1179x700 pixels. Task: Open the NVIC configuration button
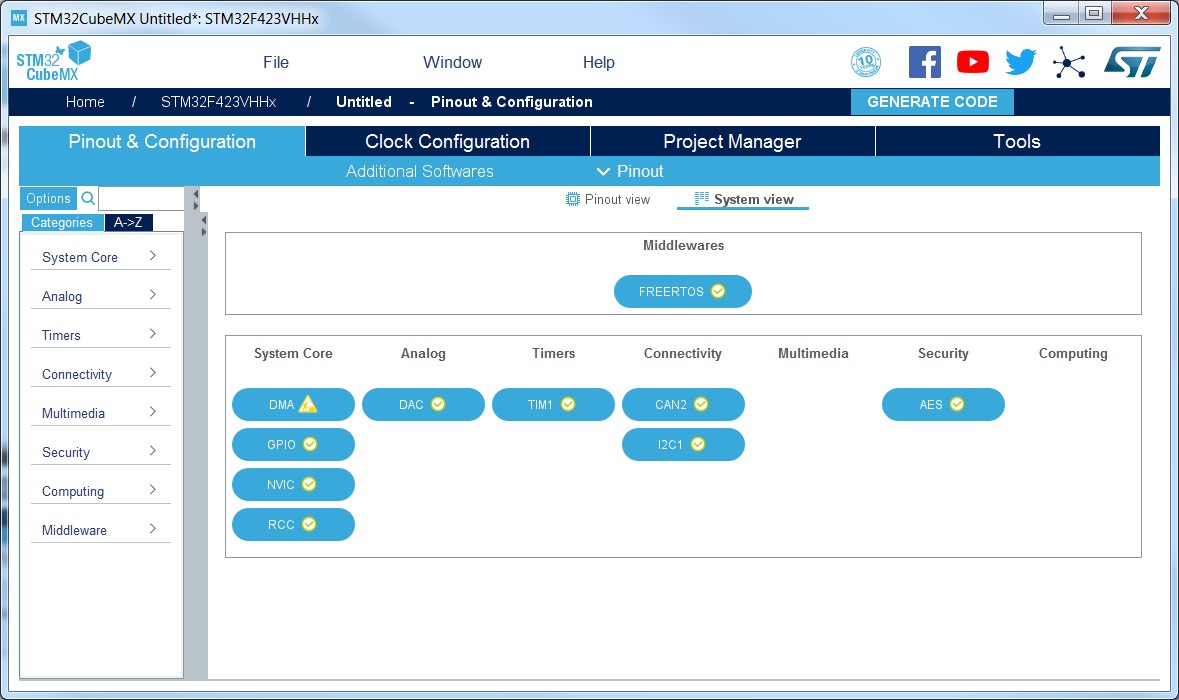point(293,484)
